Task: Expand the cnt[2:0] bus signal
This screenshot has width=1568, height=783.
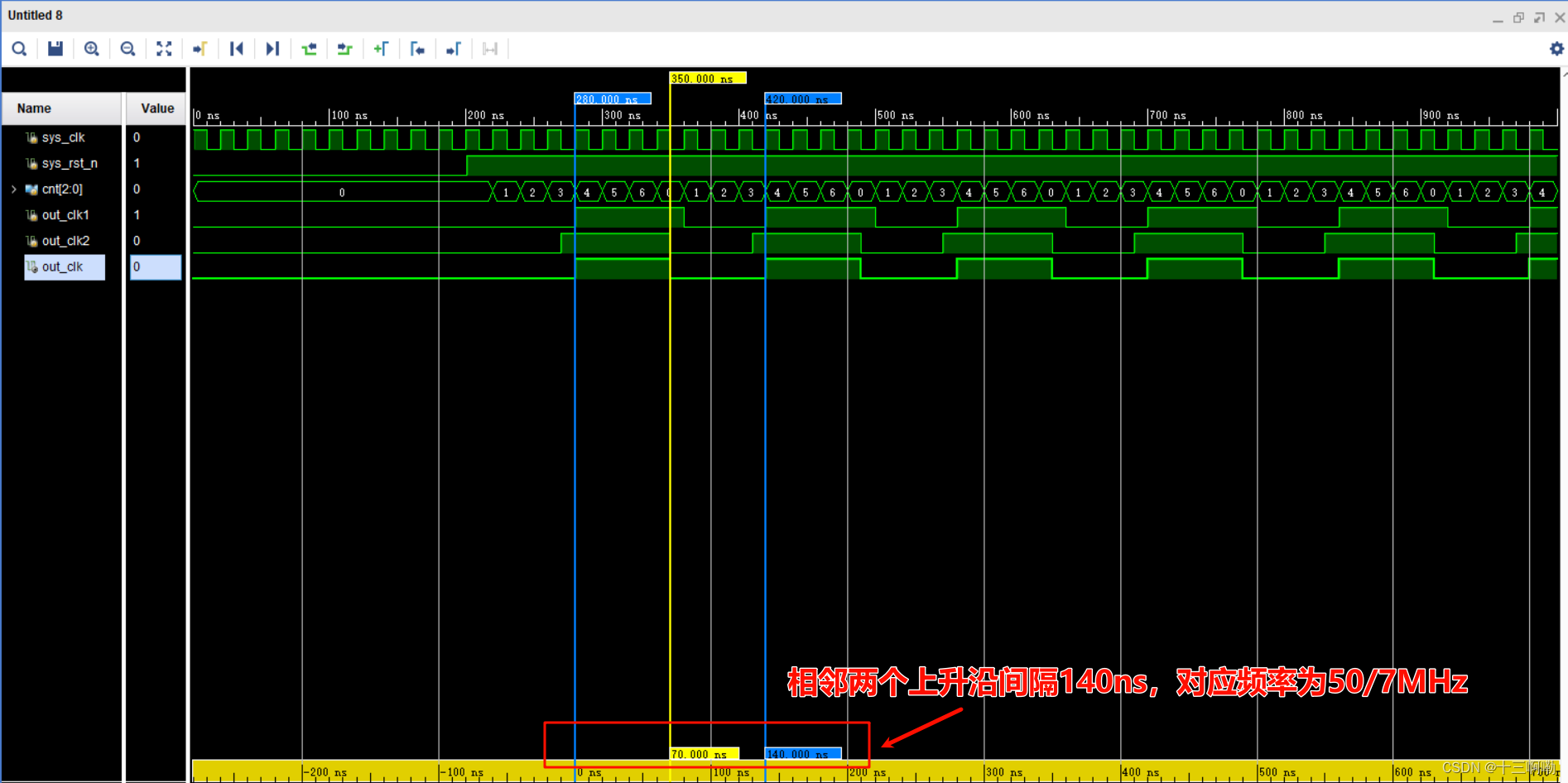Action: click(x=13, y=189)
